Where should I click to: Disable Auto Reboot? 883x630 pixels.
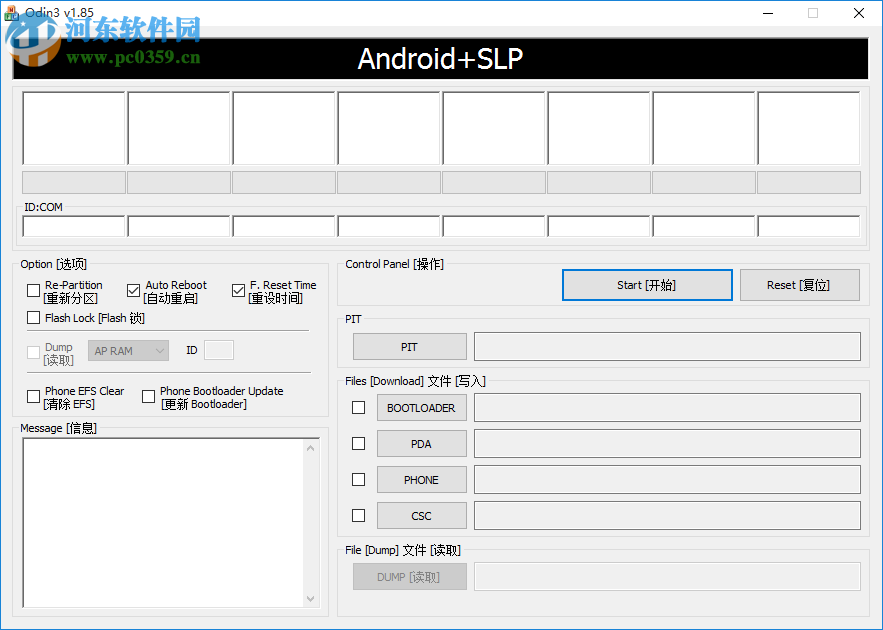point(133,290)
